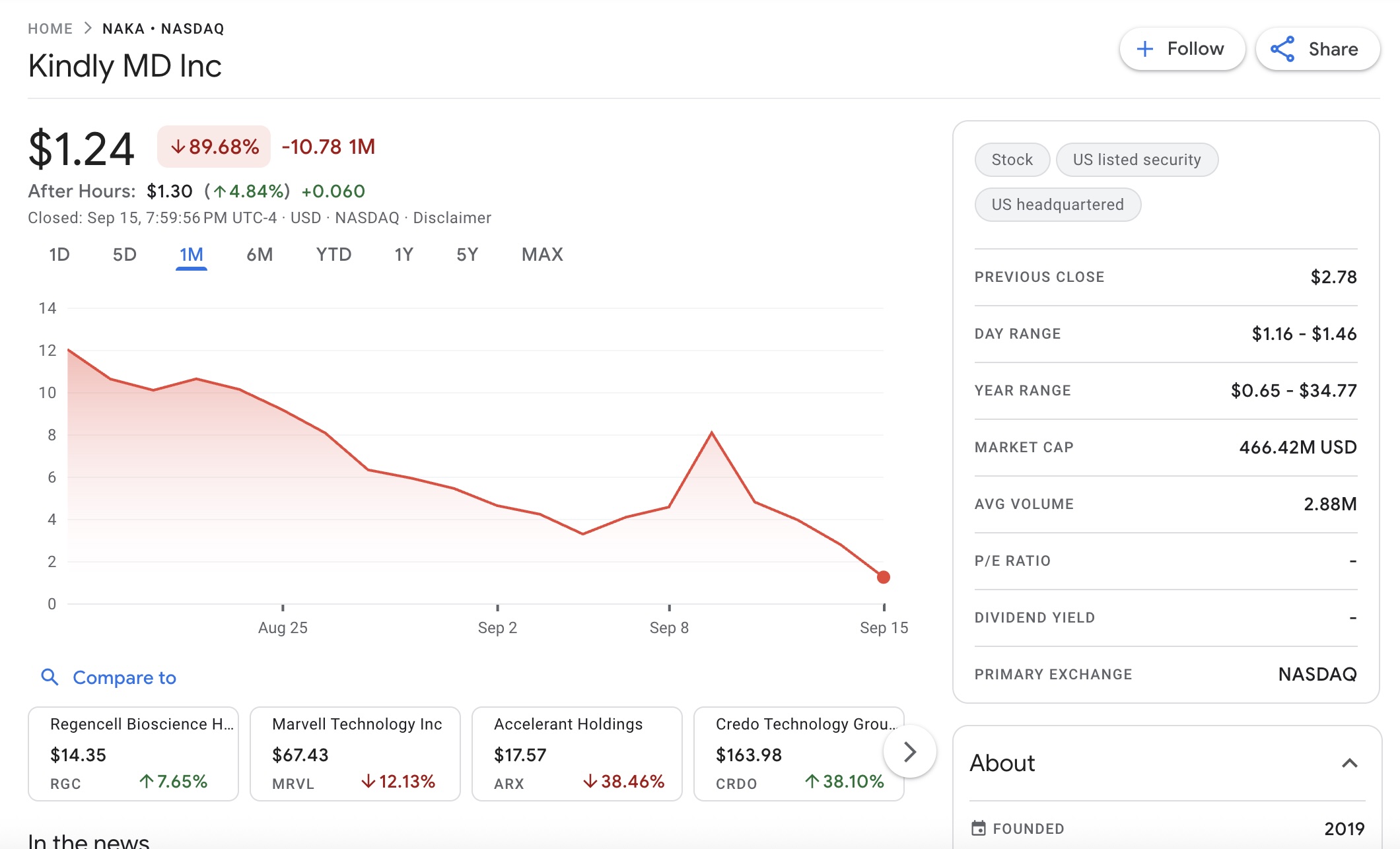Click the Follow button label
The height and width of the screenshot is (849, 1400).
1195,49
